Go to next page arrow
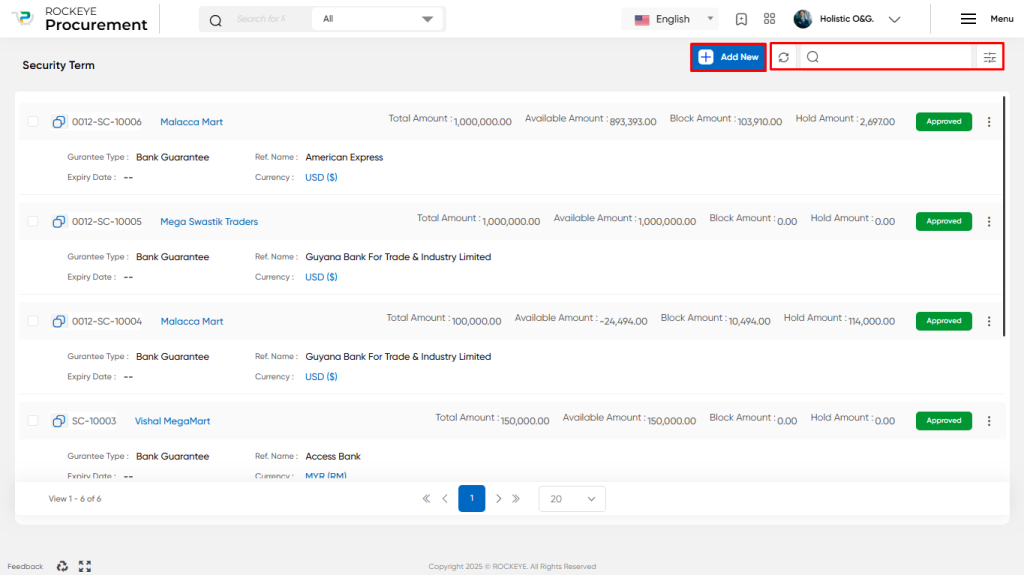This screenshot has width=1024, height=575. pyautogui.click(x=498, y=499)
